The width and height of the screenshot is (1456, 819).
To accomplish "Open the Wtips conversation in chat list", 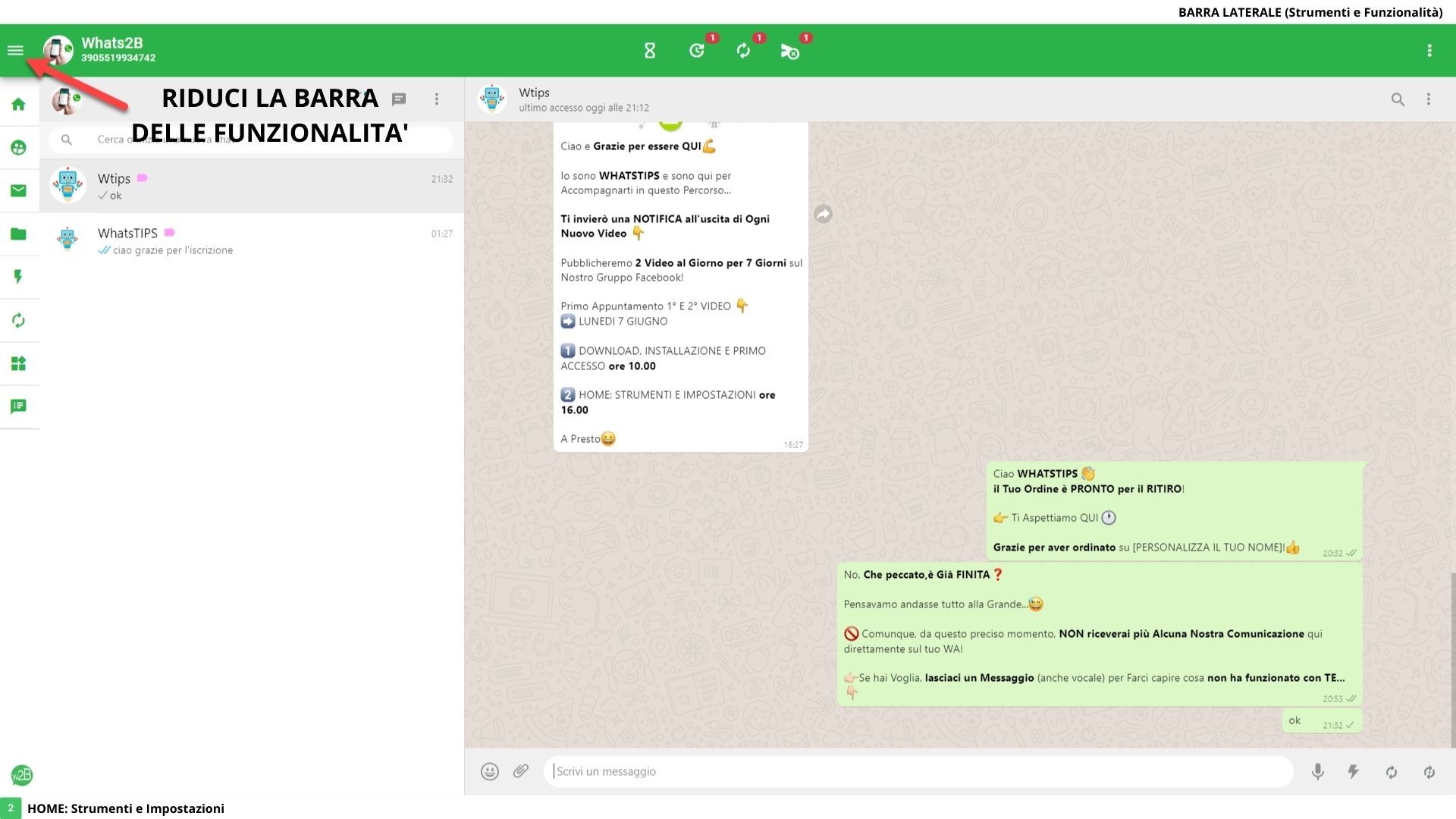I will pyautogui.click(x=252, y=187).
